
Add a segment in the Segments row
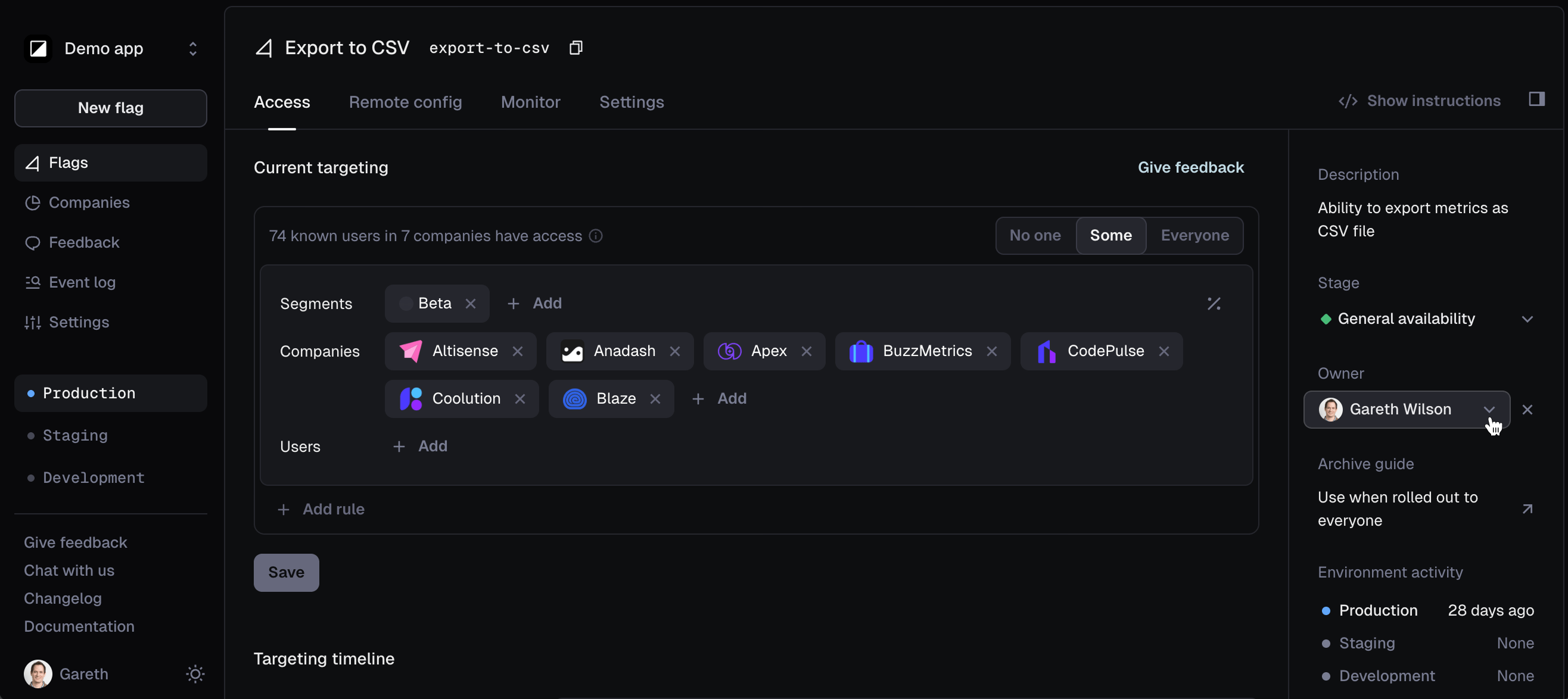(535, 303)
